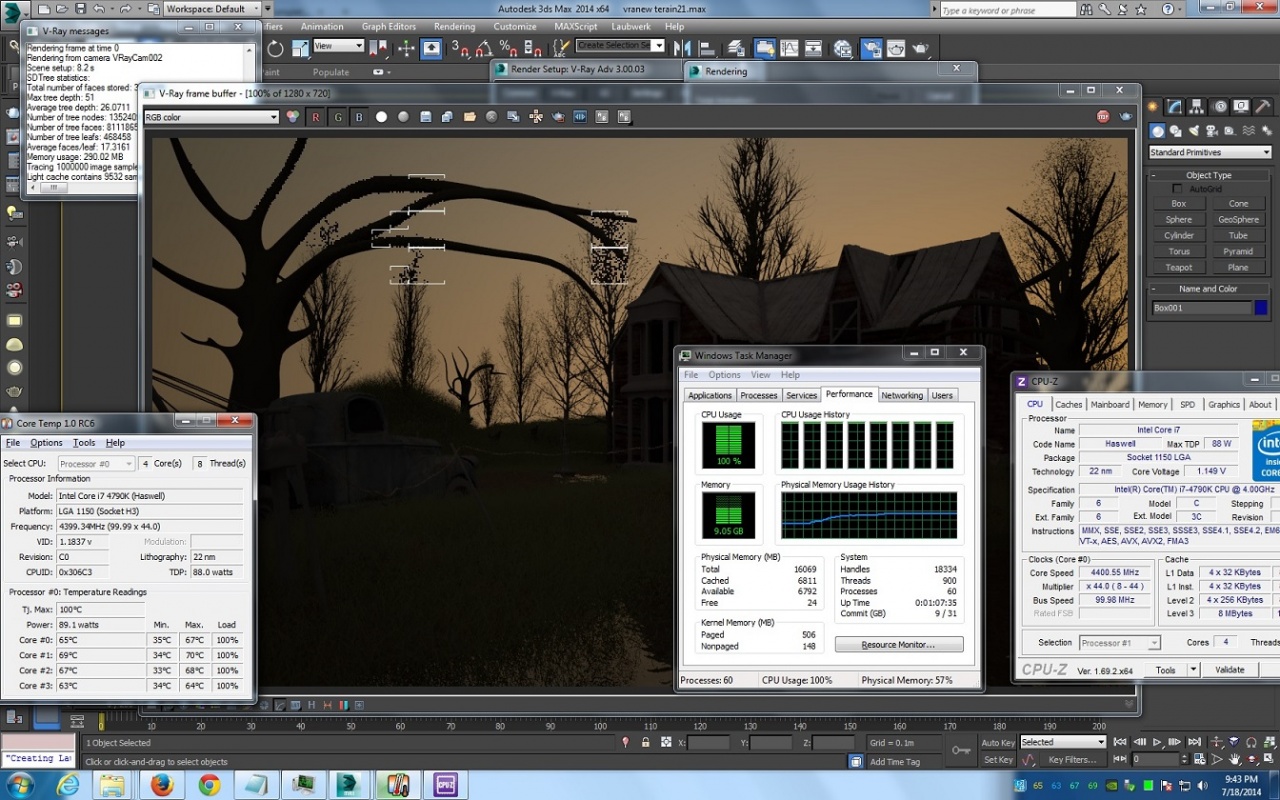
Task: Open Selected key mode dropdown
Action: click(1062, 742)
